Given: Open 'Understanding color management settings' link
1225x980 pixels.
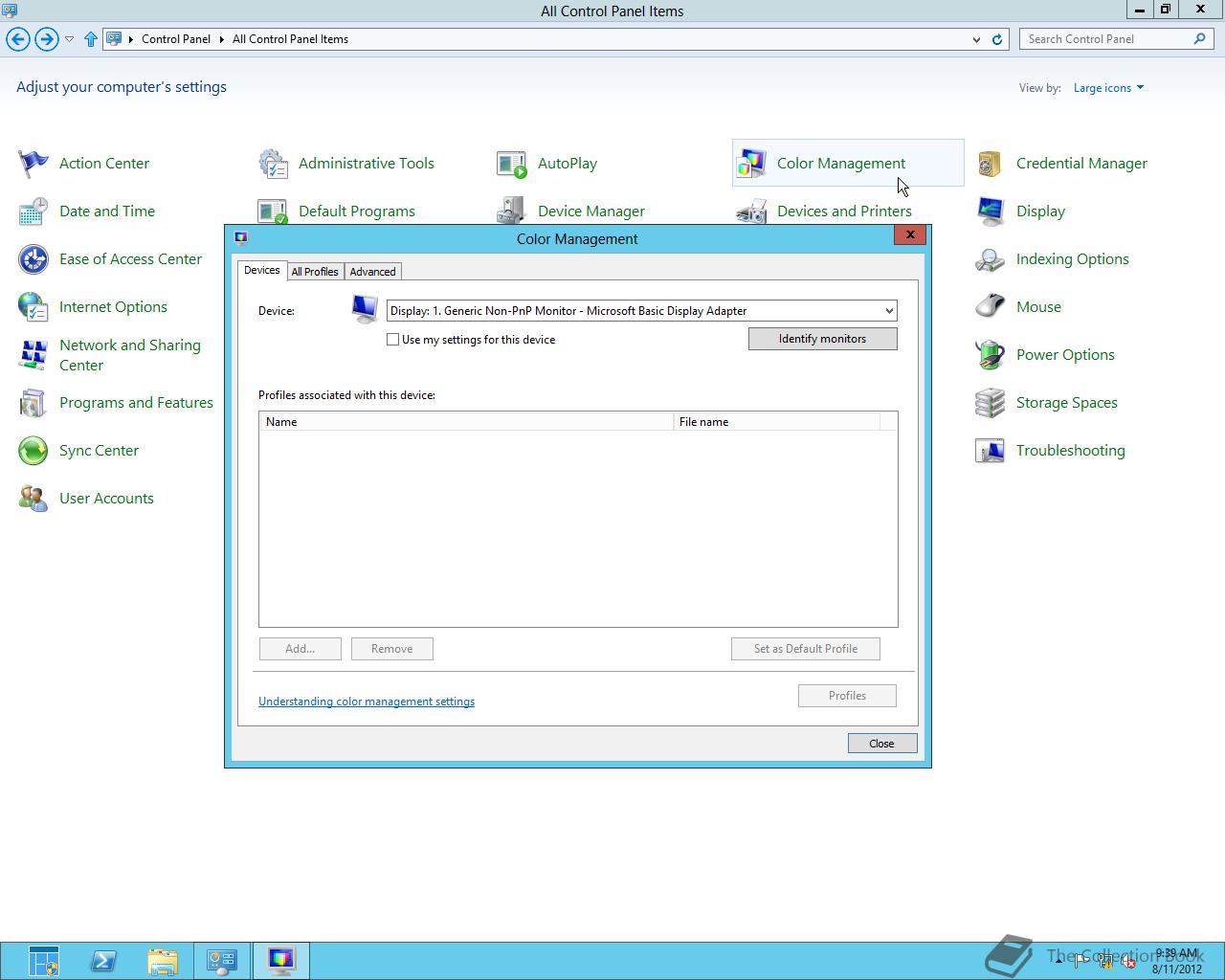Looking at the screenshot, I should click(367, 702).
